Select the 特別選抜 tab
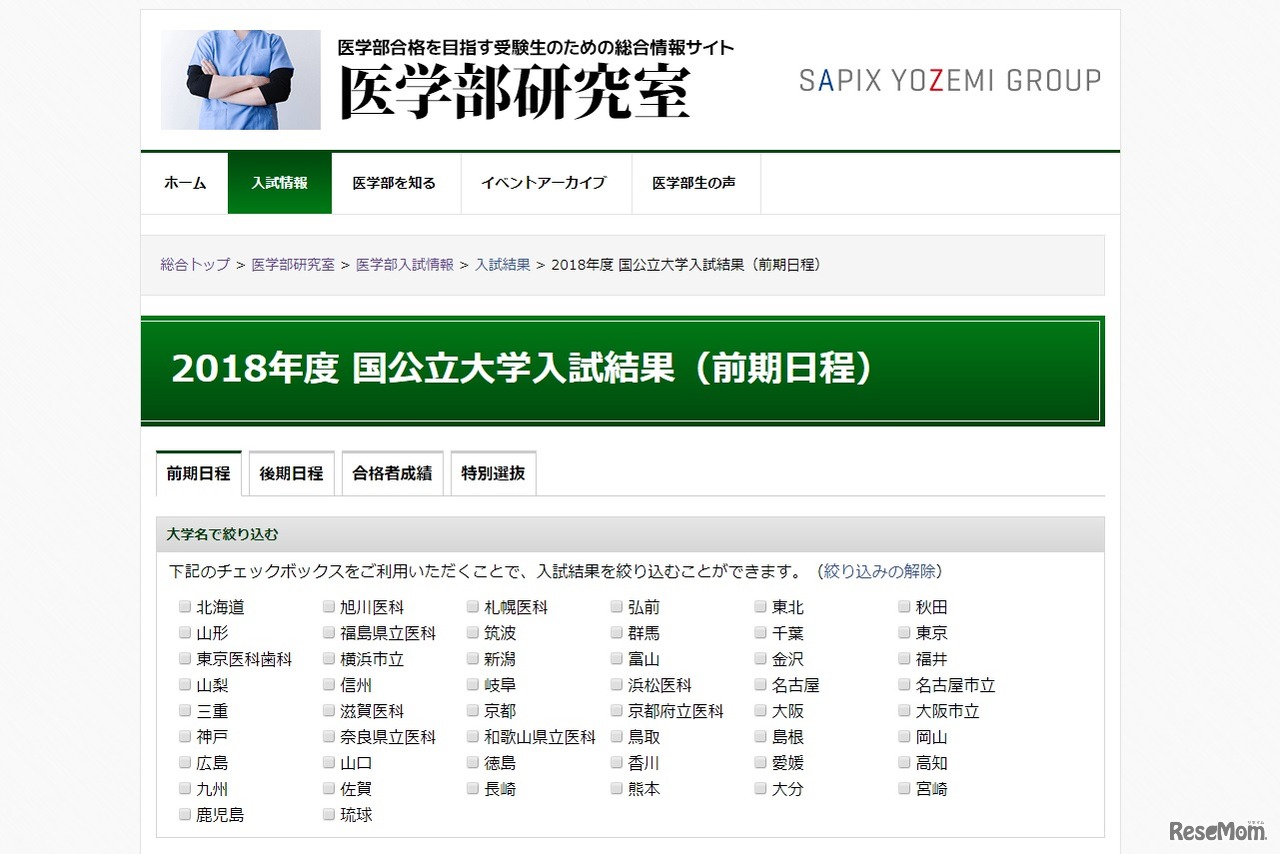The width and height of the screenshot is (1280, 854). (x=493, y=473)
